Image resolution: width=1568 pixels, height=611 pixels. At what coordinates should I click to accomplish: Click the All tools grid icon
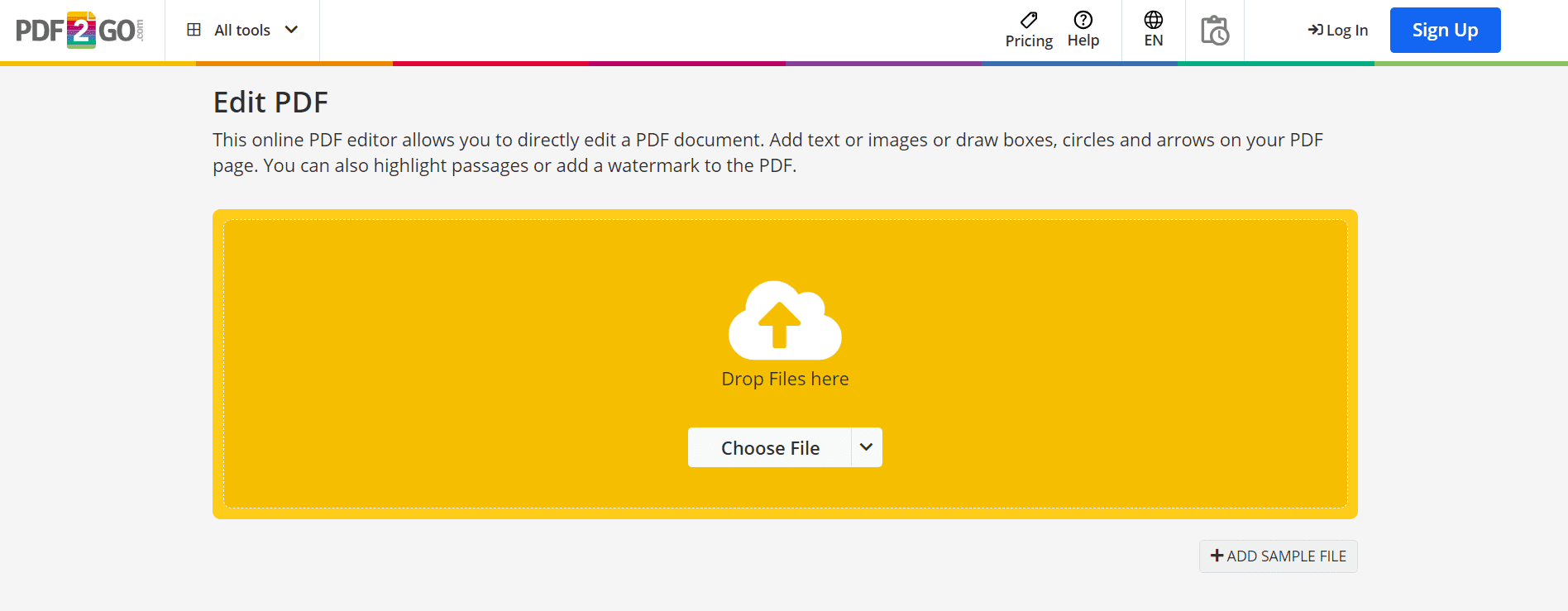coord(194,30)
